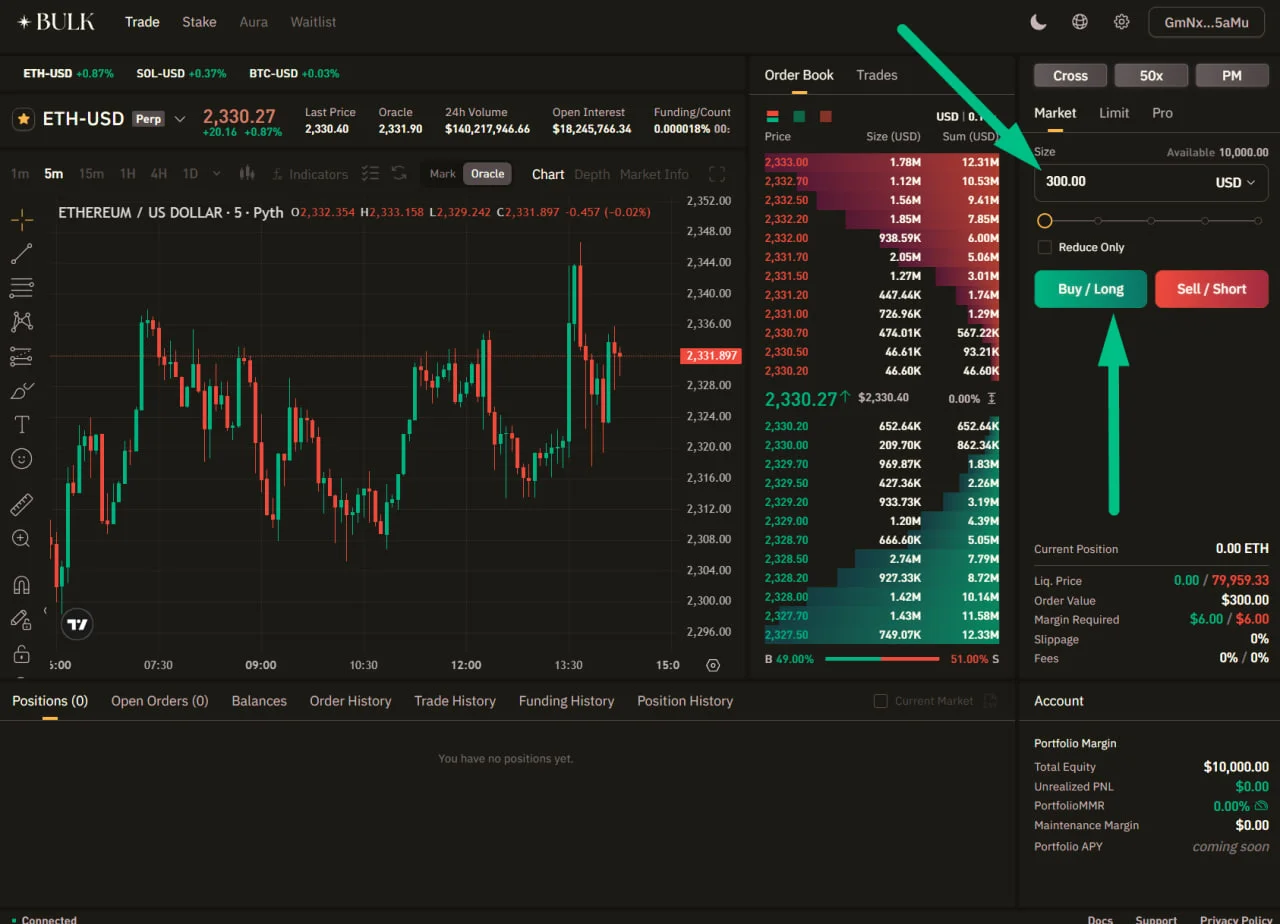Open the GmNx...5aMu wallet button

[1207, 22]
